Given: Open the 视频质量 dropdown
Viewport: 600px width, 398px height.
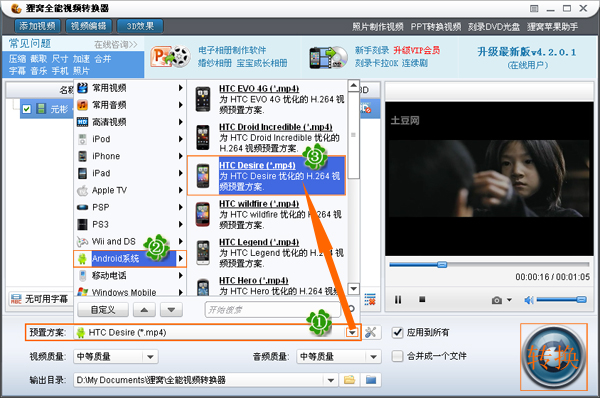Looking at the screenshot, I should coord(116,357).
